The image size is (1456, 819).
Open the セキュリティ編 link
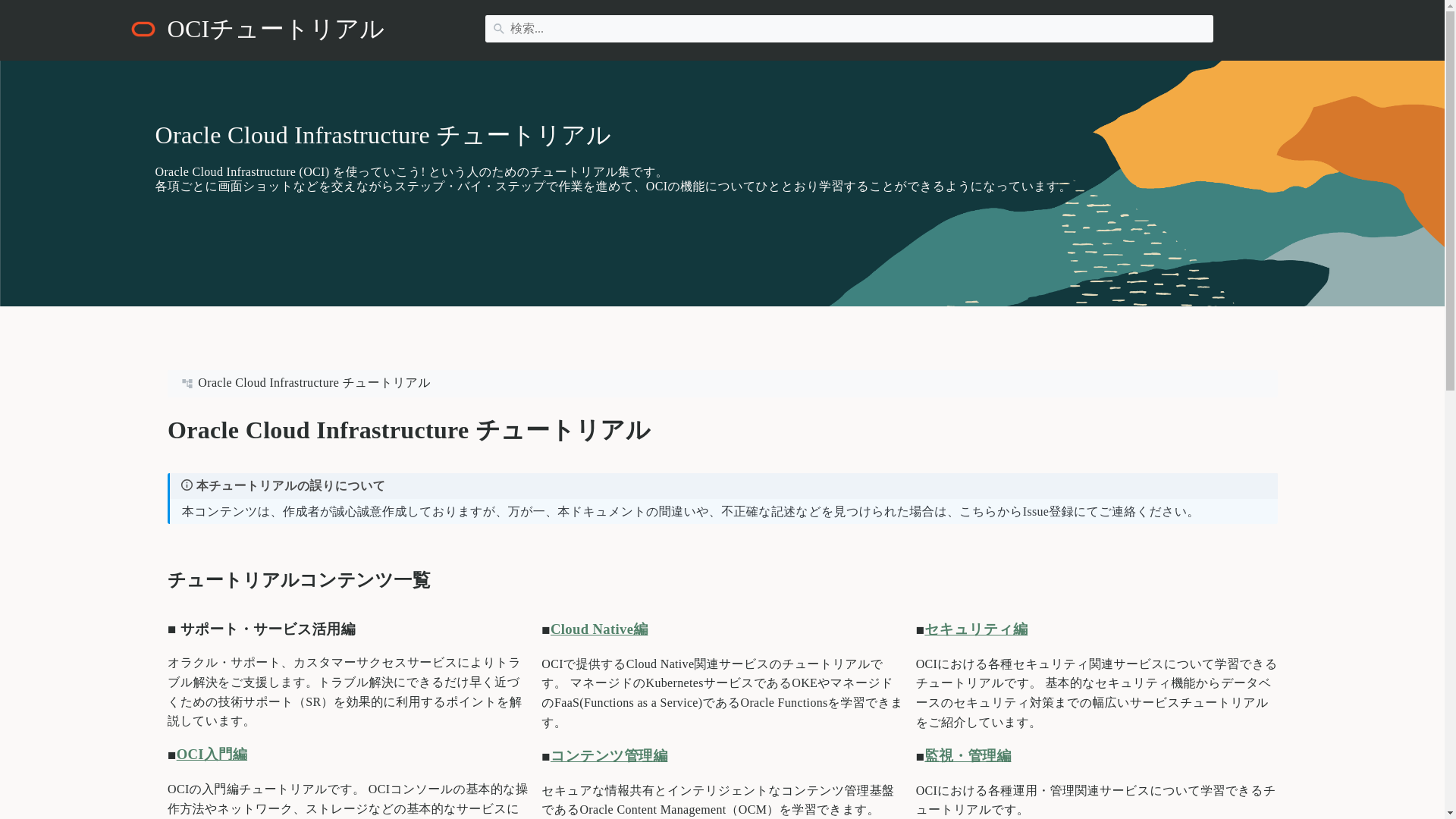[976, 629]
